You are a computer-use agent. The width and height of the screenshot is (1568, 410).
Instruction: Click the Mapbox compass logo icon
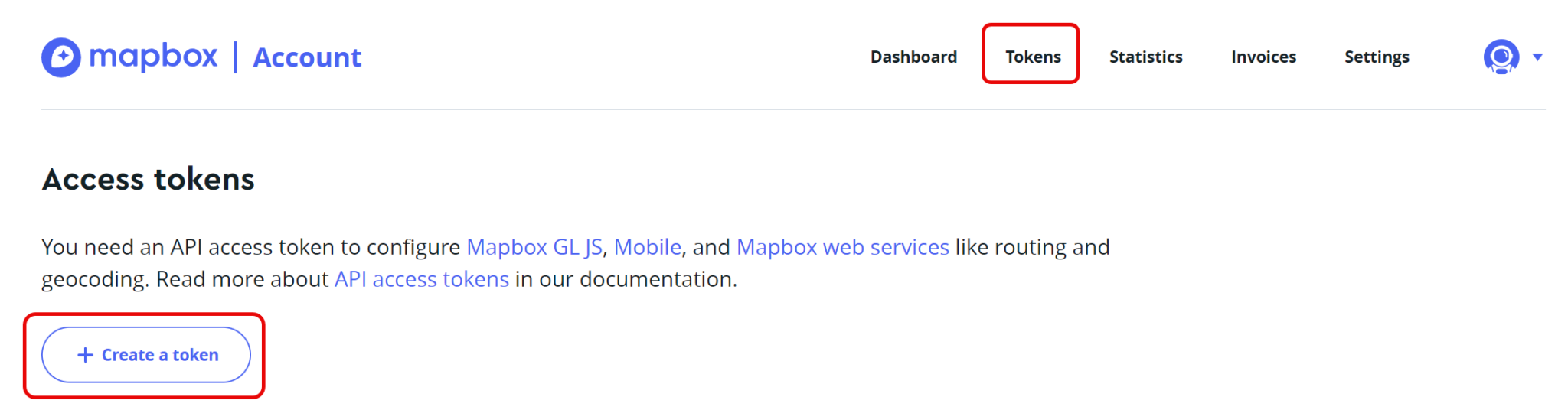pyautogui.click(x=61, y=57)
